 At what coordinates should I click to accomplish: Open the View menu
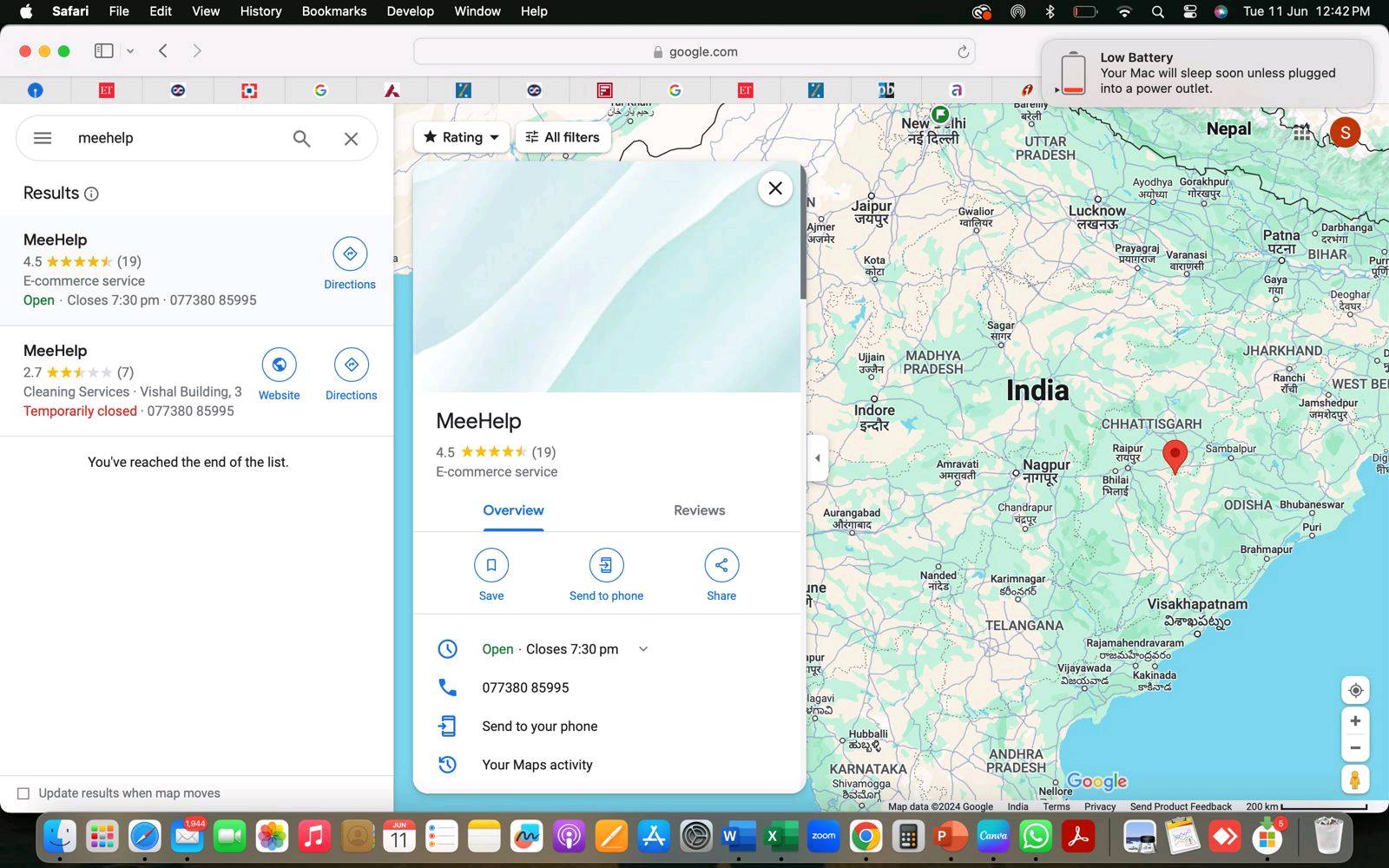tap(206, 11)
